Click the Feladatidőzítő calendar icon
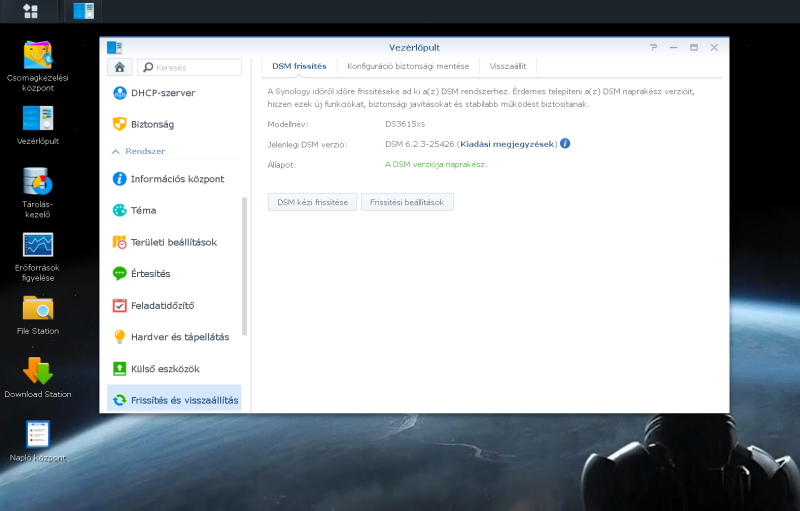This screenshot has width=800, height=511. point(119,305)
